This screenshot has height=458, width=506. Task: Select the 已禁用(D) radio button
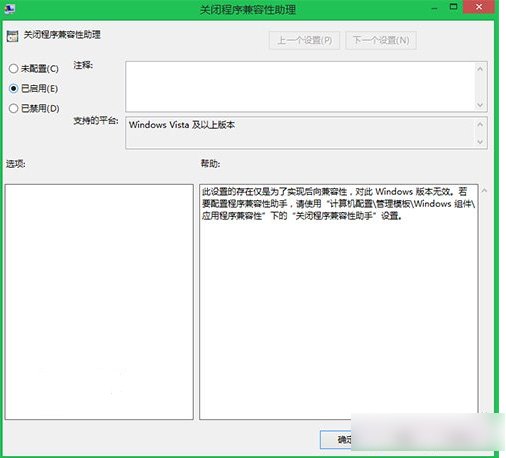tap(14, 108)
